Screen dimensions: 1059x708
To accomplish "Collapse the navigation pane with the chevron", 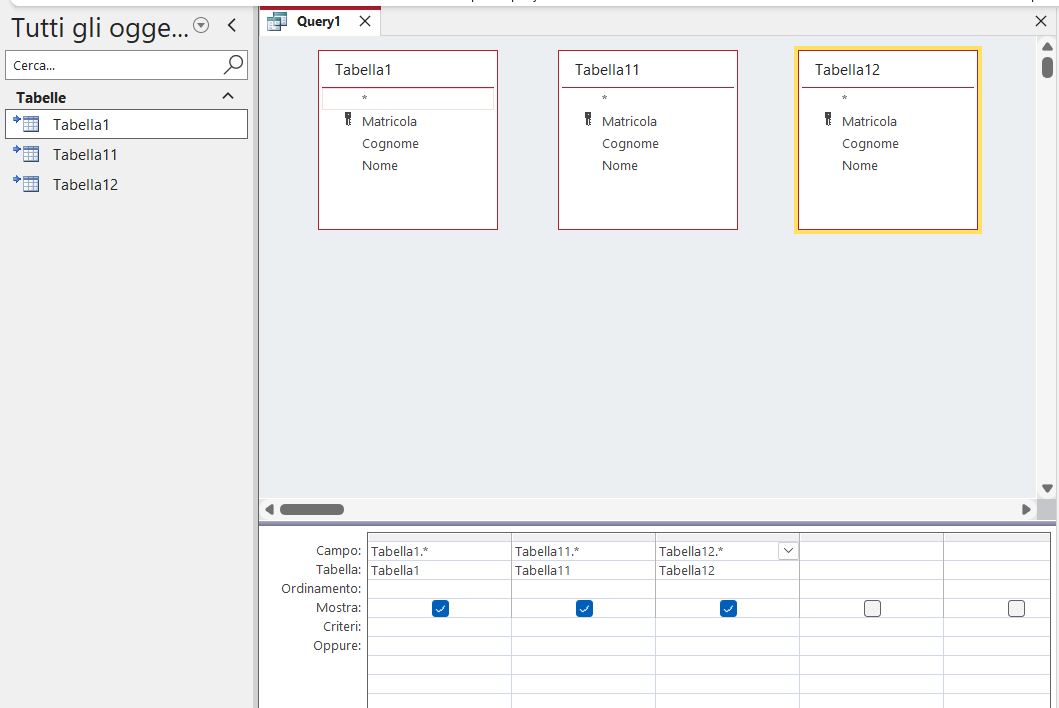I will click(232, 26).
